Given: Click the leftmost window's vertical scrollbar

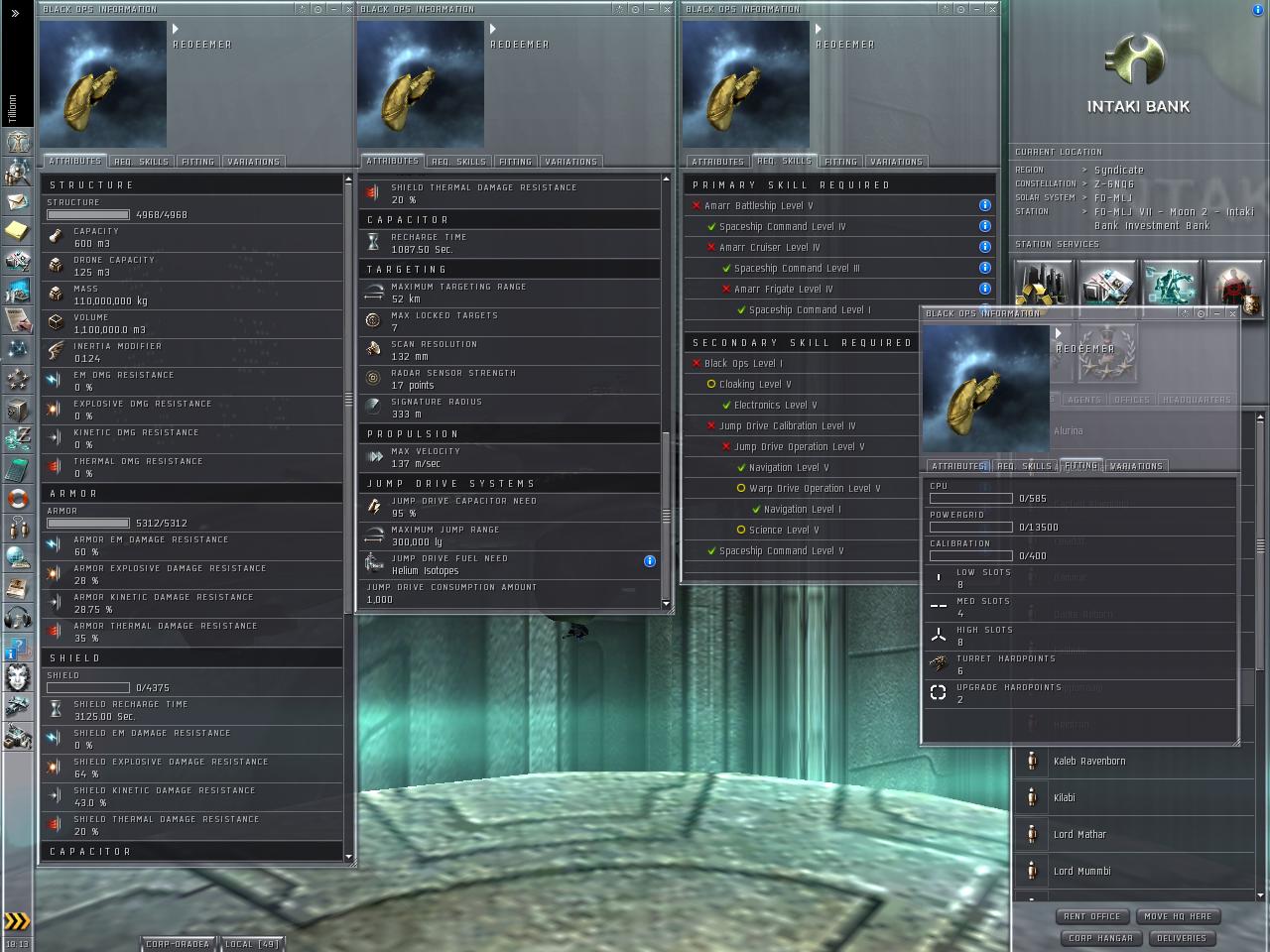Looking at the screenshot, I should (x=348, y=518).
